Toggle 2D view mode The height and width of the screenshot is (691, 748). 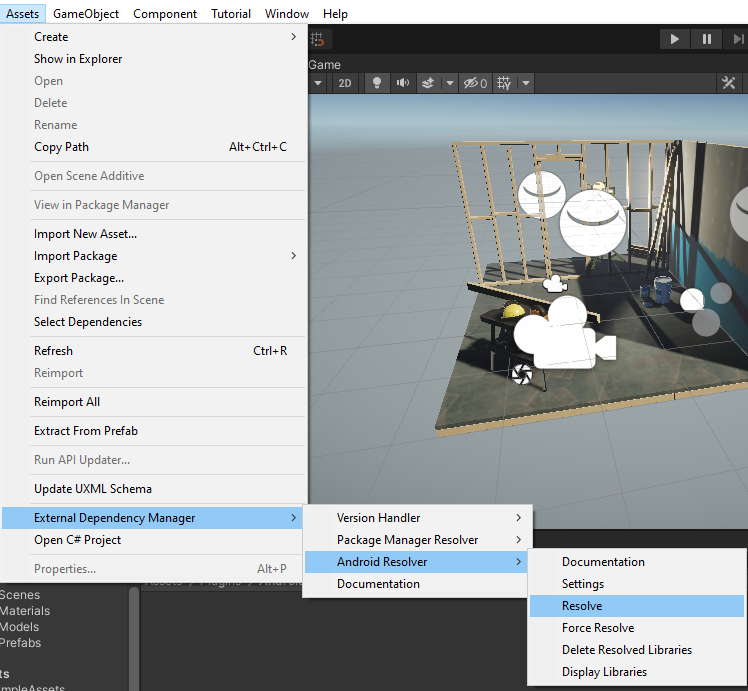point(345,83)
